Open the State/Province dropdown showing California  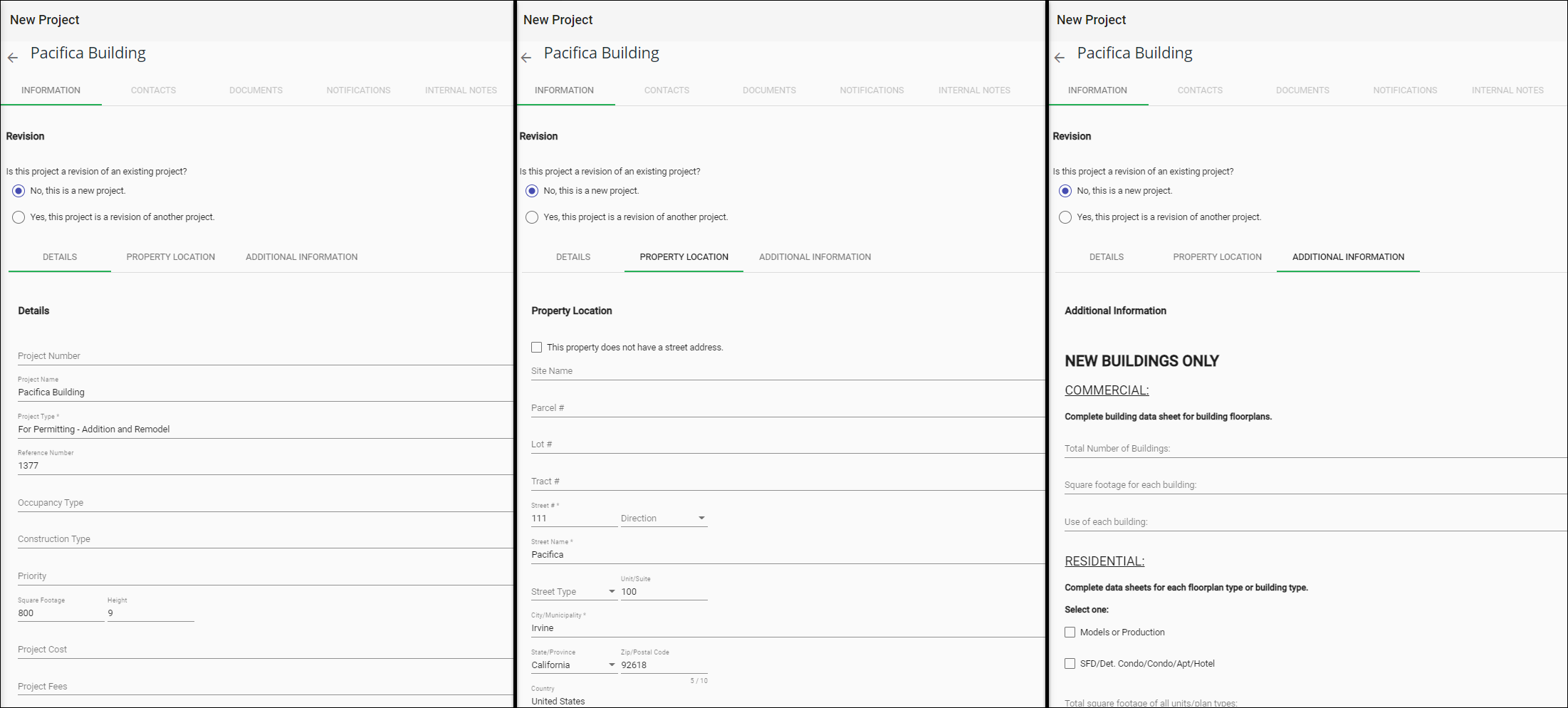point(573,665)
